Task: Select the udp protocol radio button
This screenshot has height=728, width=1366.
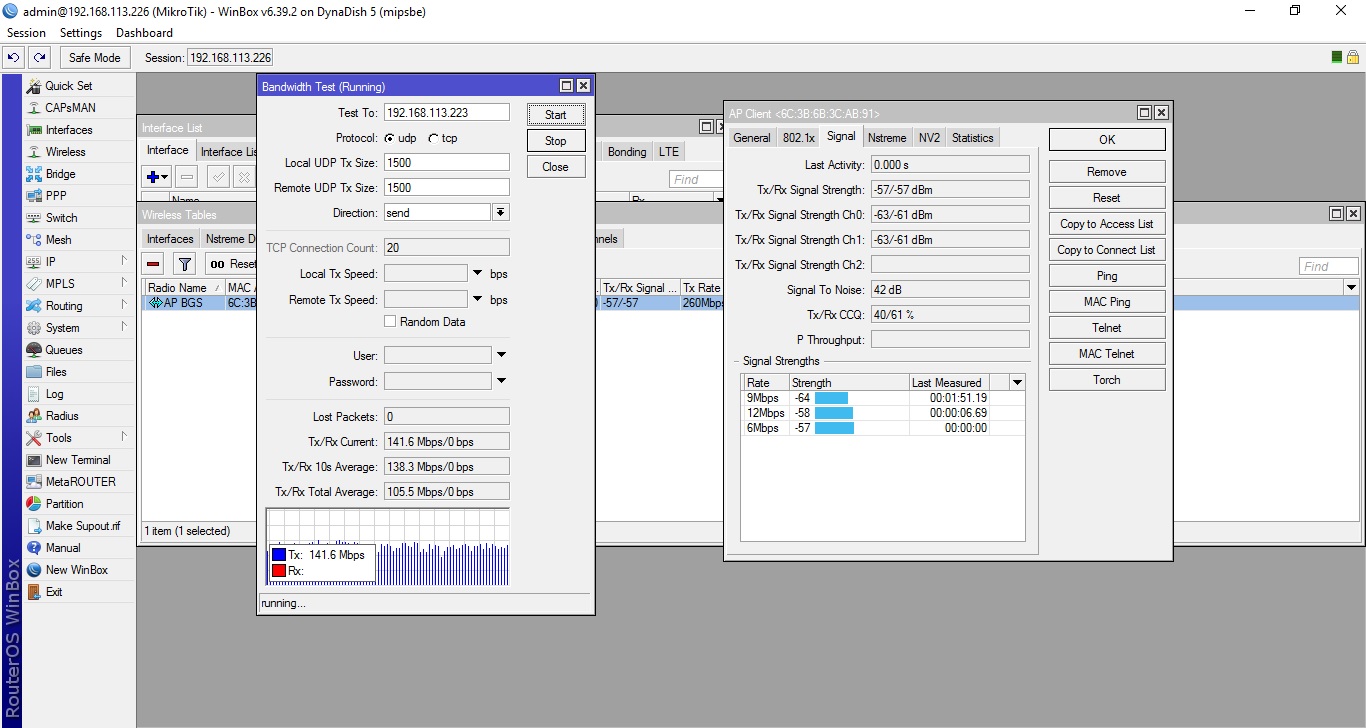Action: (x=389, y=138)
